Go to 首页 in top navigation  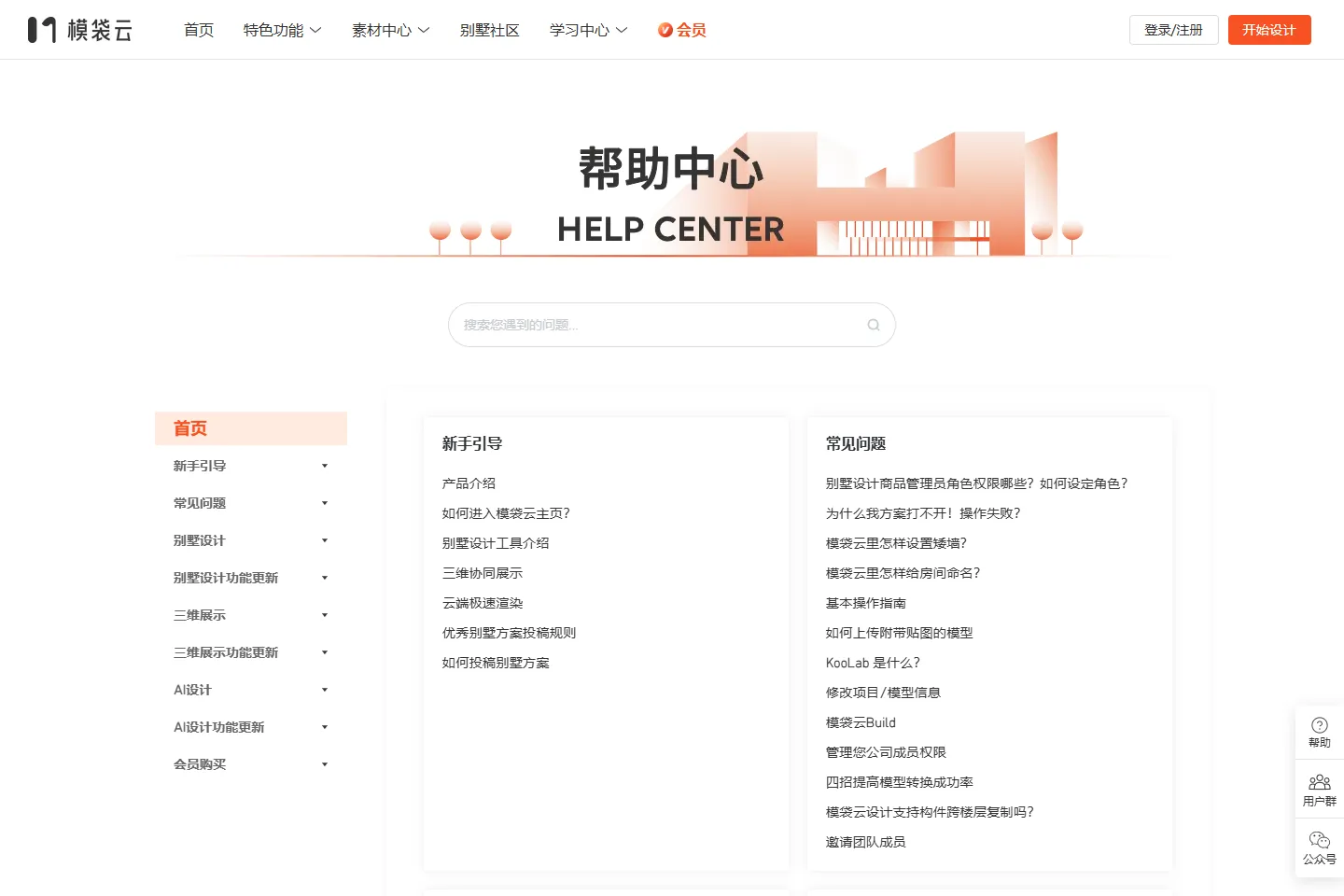pos(199,30)
